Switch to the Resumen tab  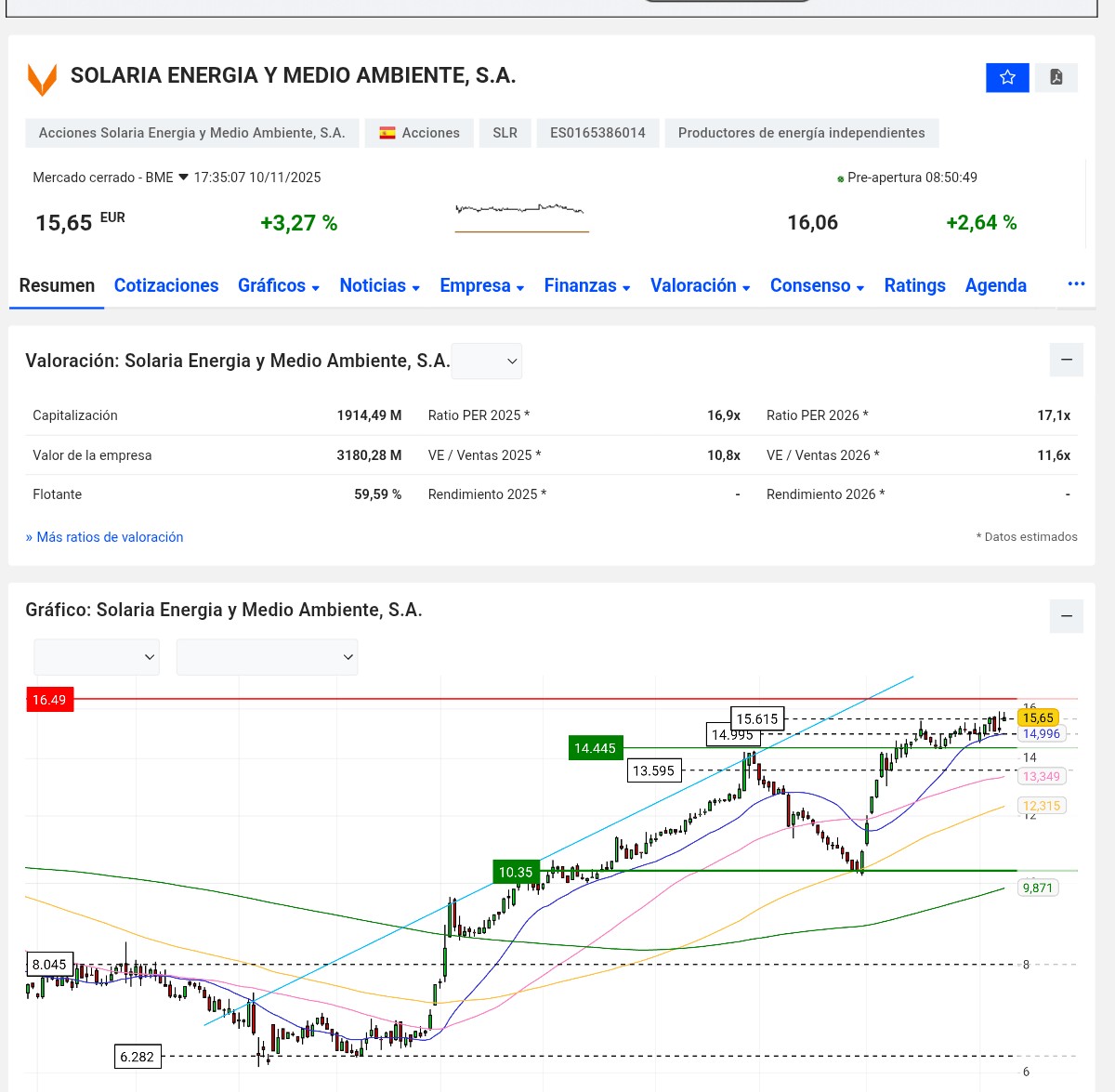(57, 286)
